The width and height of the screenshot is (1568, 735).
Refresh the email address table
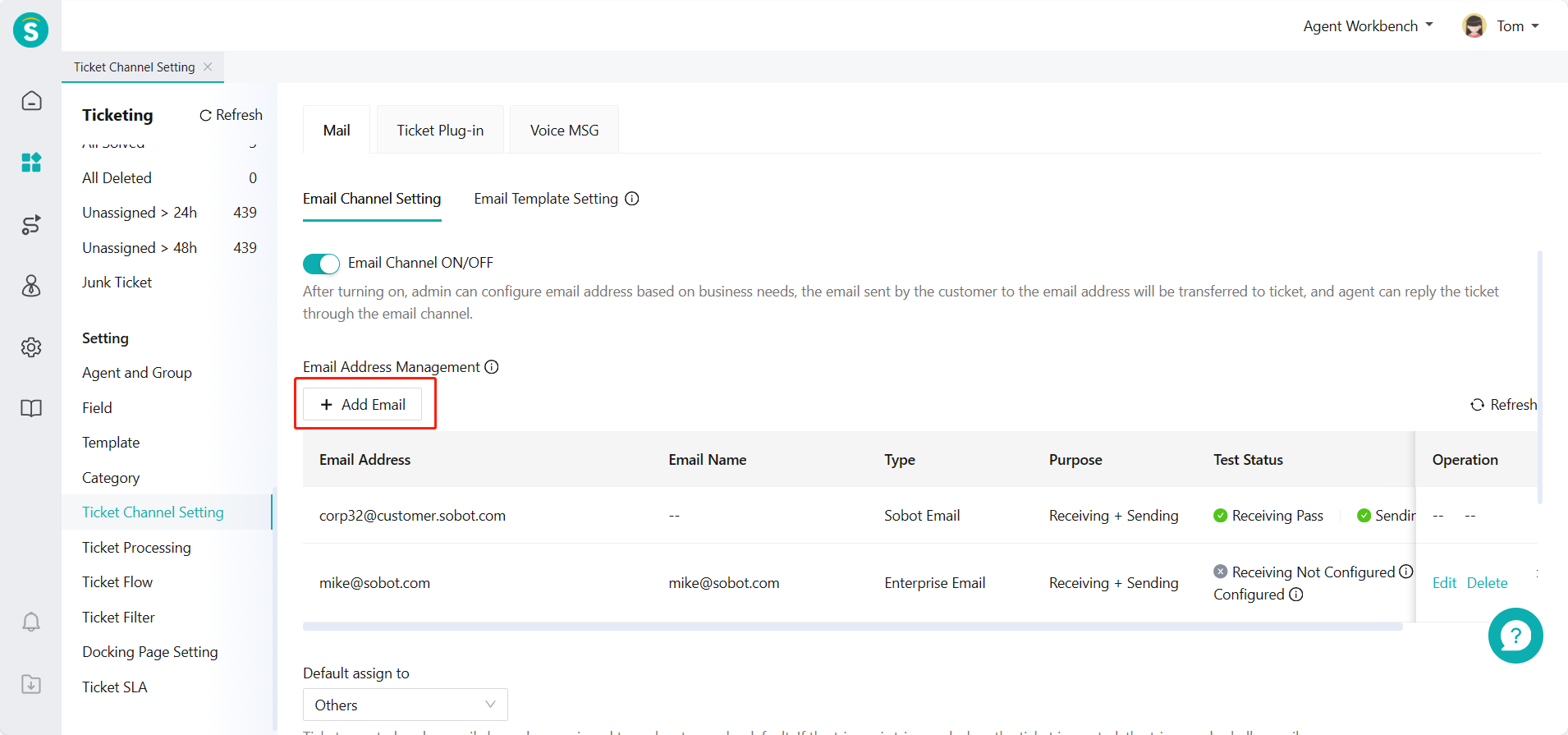(1503, 405)
